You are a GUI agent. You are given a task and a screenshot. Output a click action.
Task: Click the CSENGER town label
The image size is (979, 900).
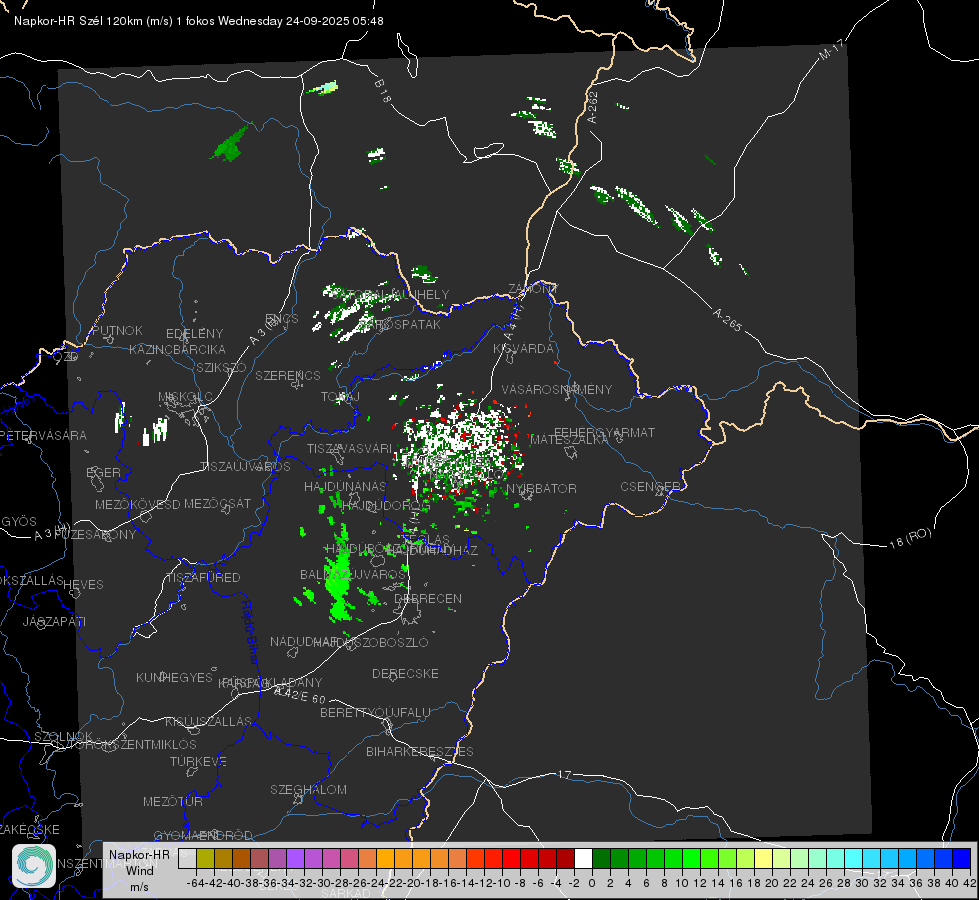tap(650, 487)
